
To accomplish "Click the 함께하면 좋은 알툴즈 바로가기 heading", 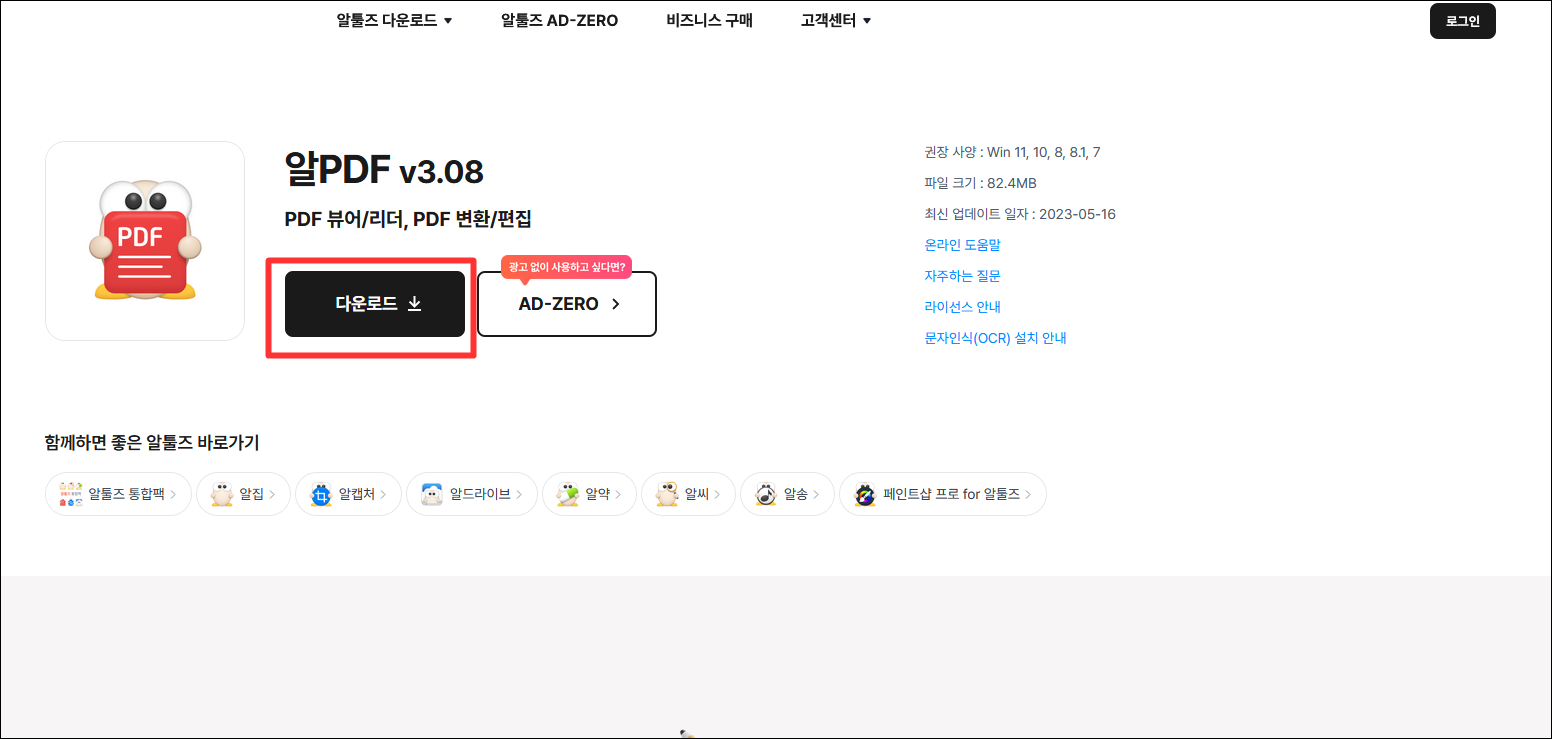I will pyautogui.click(x=152, y=442).
